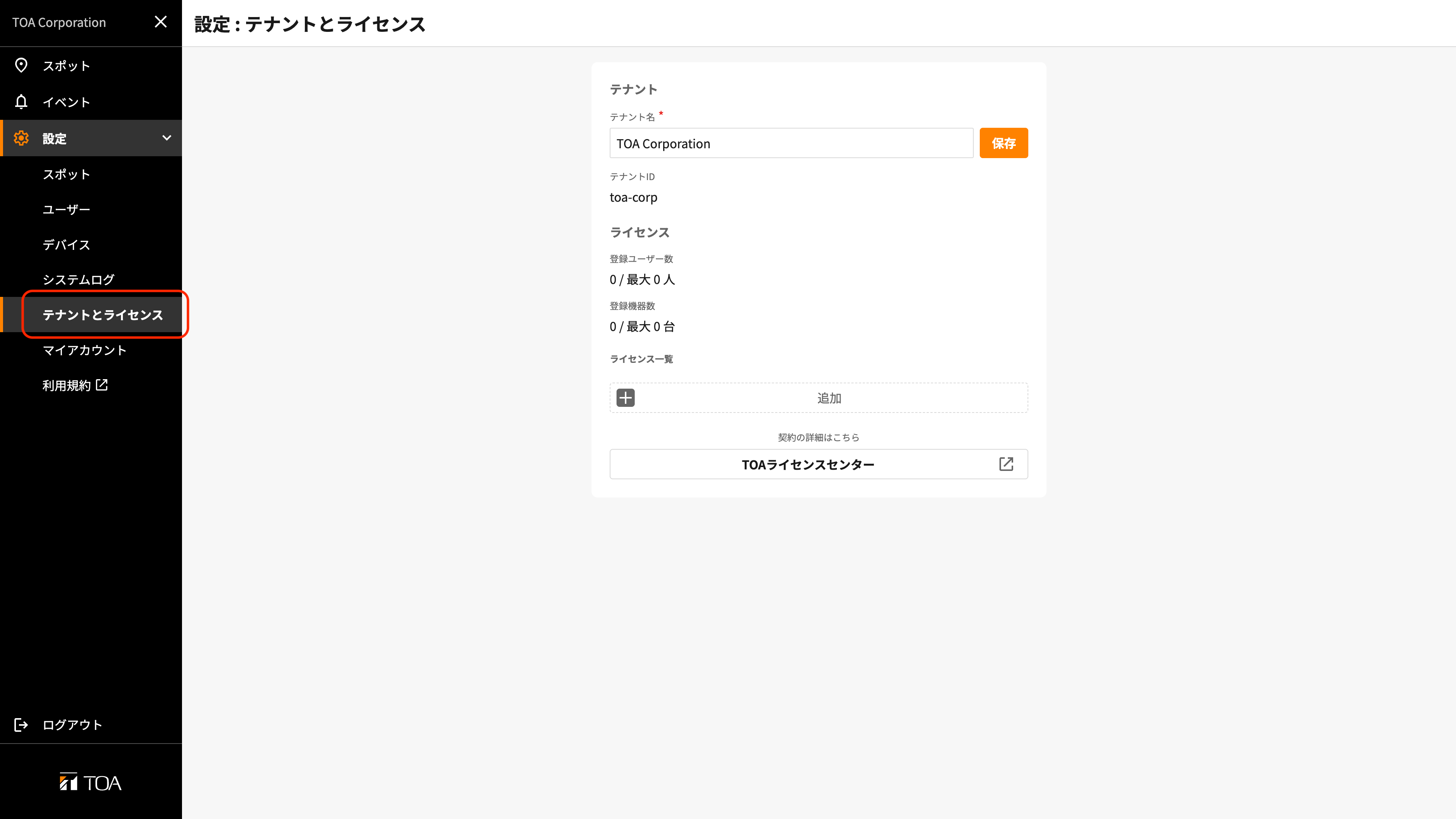Click the plus icon in license list
The height and width of the screenshot is (819, 1456).
pyautogui.click(x=625, y=397)
